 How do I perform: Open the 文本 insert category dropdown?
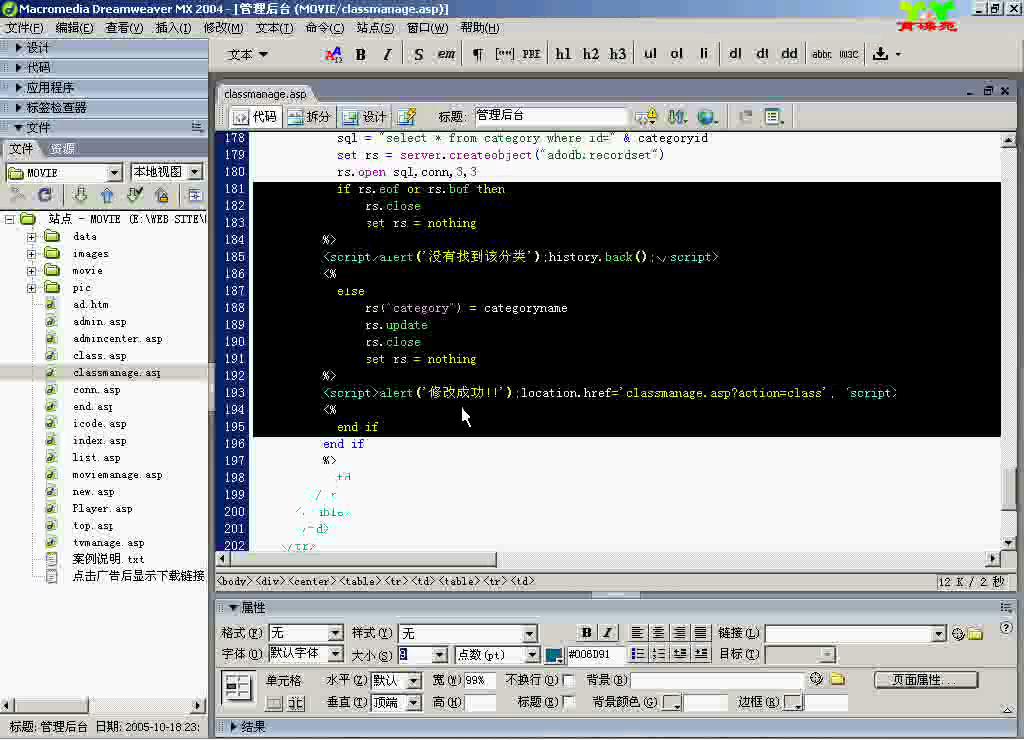[x=248, y=55]
